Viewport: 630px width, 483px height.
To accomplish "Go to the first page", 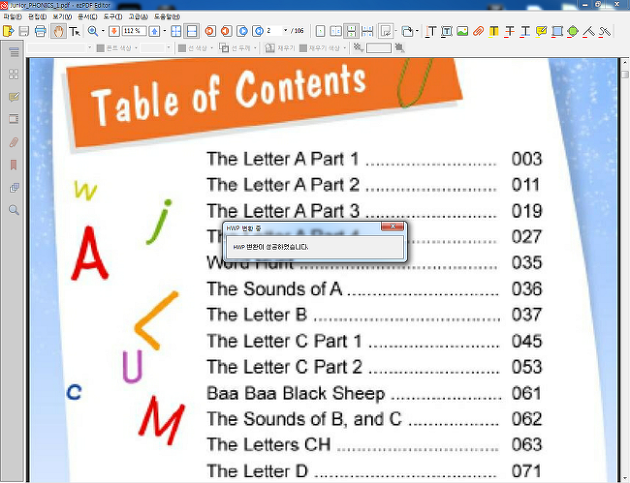I will [x=210, y=31].
